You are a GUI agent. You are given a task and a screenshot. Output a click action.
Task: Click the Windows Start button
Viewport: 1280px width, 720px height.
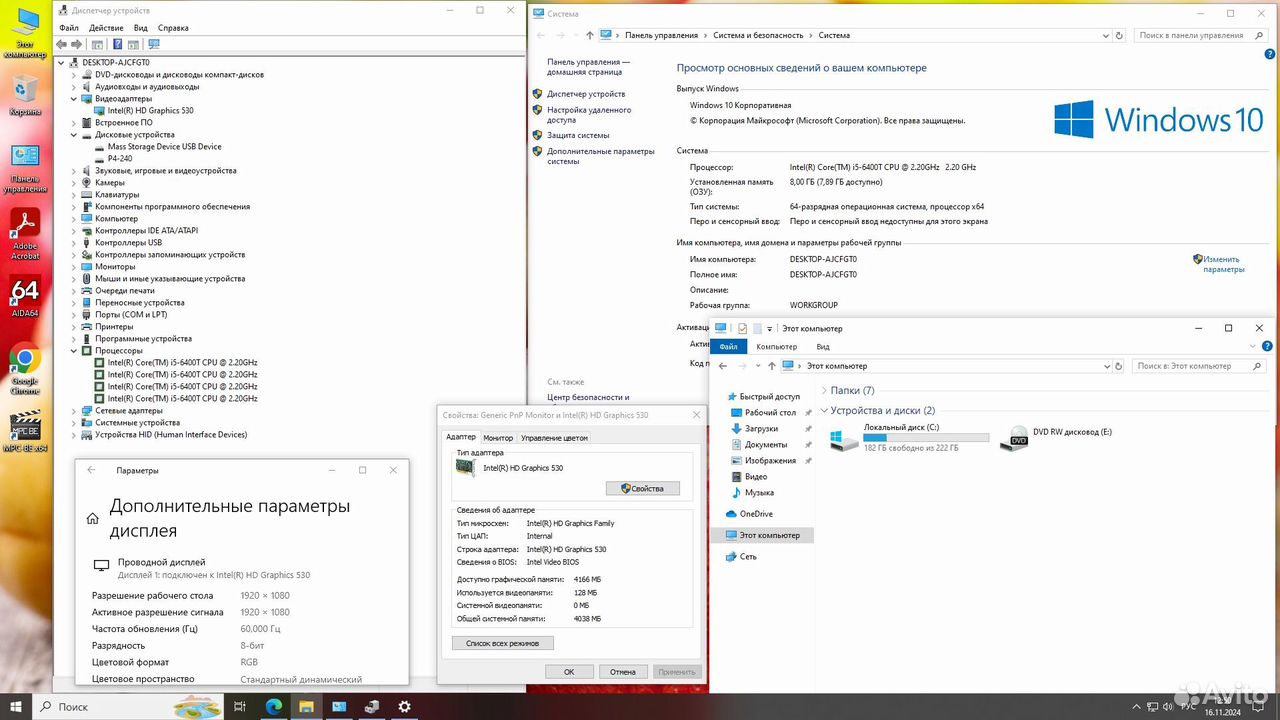(x=16, y=706)
